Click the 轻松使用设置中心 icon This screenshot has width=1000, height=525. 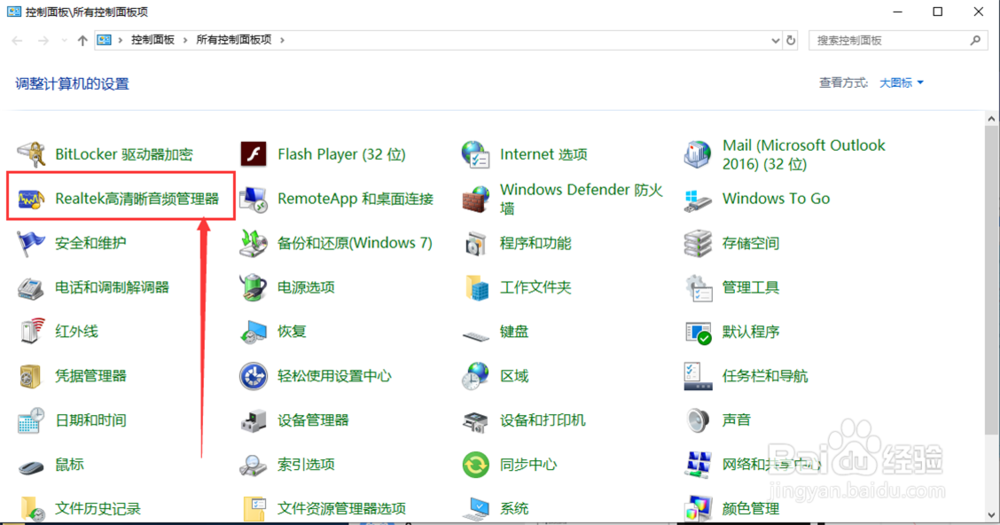pyautogui.click(x=253, y=376)
